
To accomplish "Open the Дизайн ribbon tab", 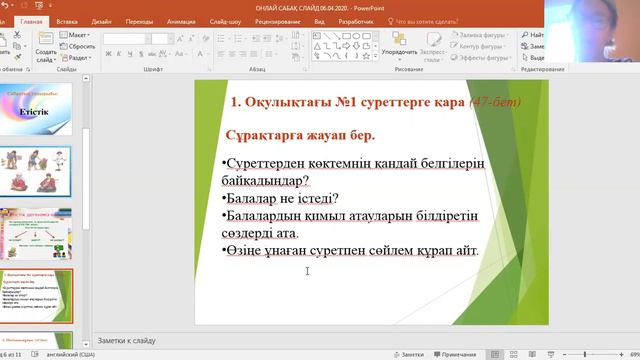I will [102, 22].
